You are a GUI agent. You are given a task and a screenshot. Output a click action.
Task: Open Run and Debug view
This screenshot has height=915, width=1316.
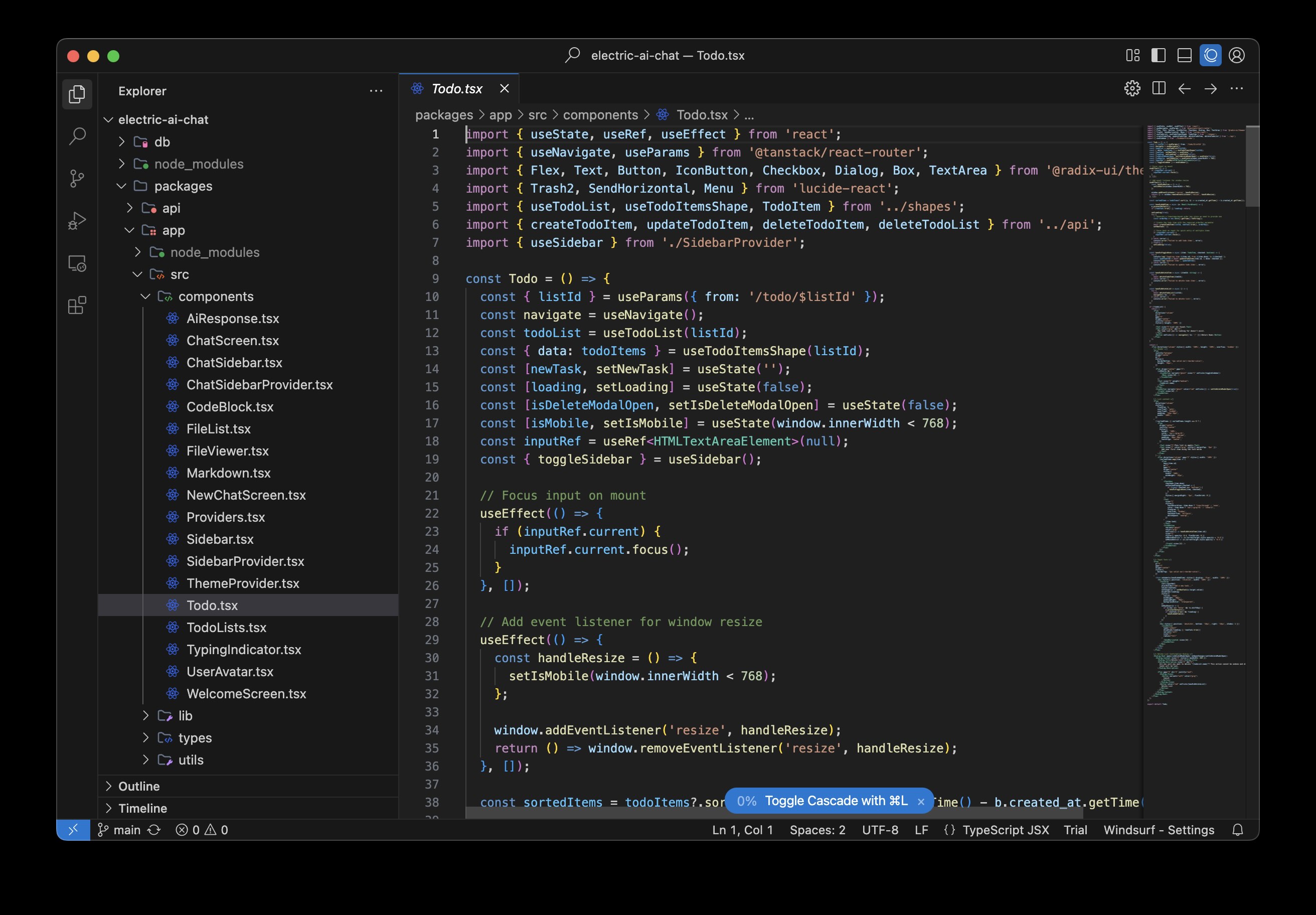(77, 221)
